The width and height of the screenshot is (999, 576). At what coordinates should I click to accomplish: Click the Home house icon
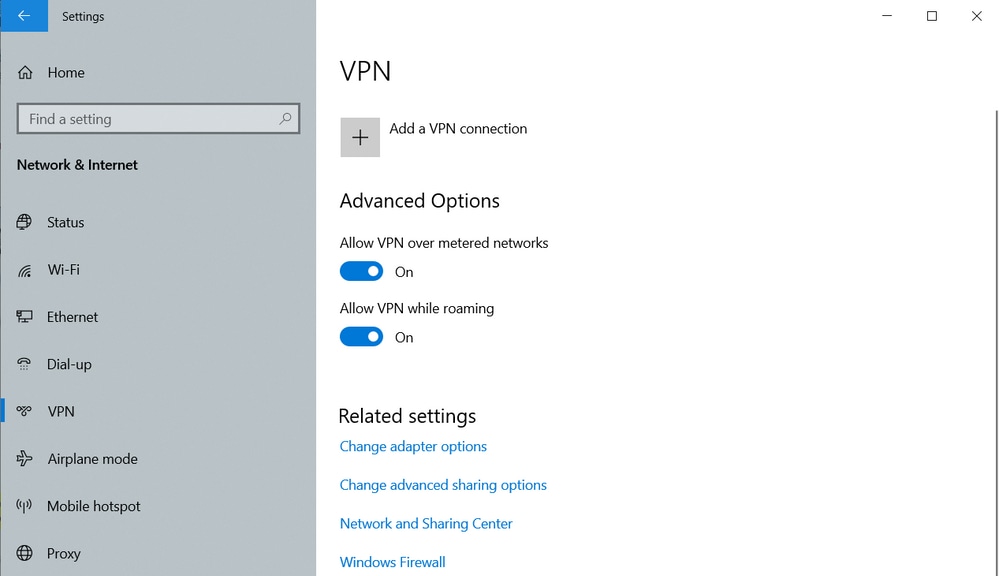[25, 73]
